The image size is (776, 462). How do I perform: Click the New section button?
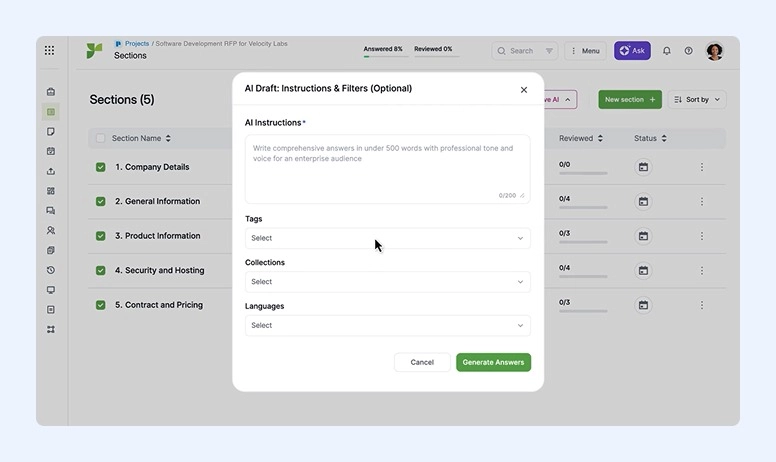click(x=630, y=99)
